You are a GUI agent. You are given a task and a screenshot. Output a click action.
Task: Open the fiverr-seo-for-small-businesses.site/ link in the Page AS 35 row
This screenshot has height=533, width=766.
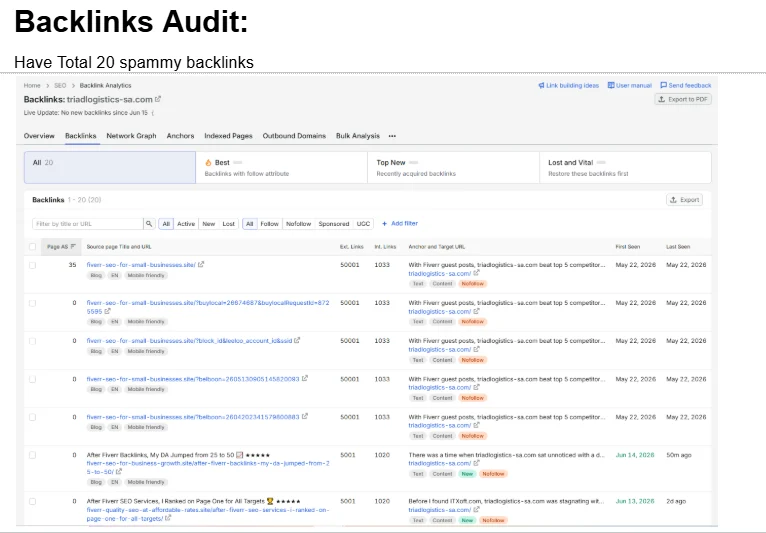(141, 265)
